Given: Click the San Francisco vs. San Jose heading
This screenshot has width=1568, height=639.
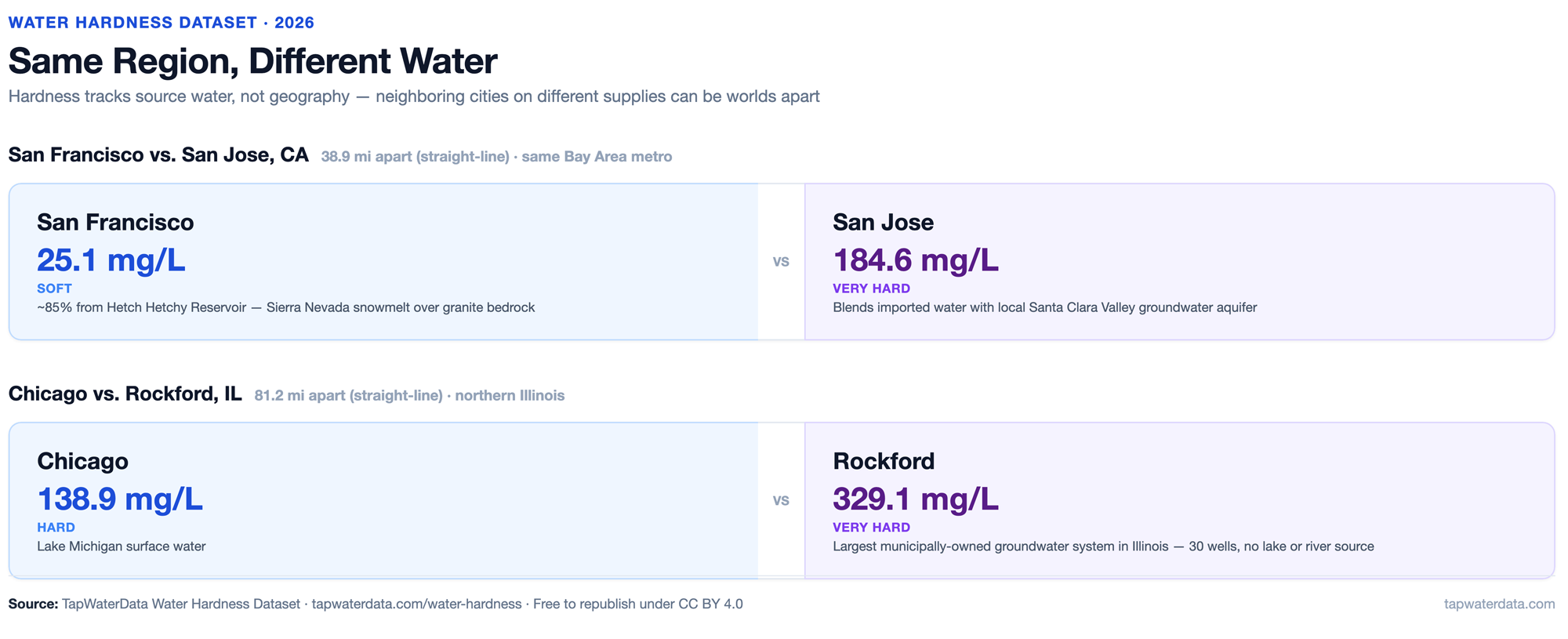Looking at the screenshot, I should [158, 154].
